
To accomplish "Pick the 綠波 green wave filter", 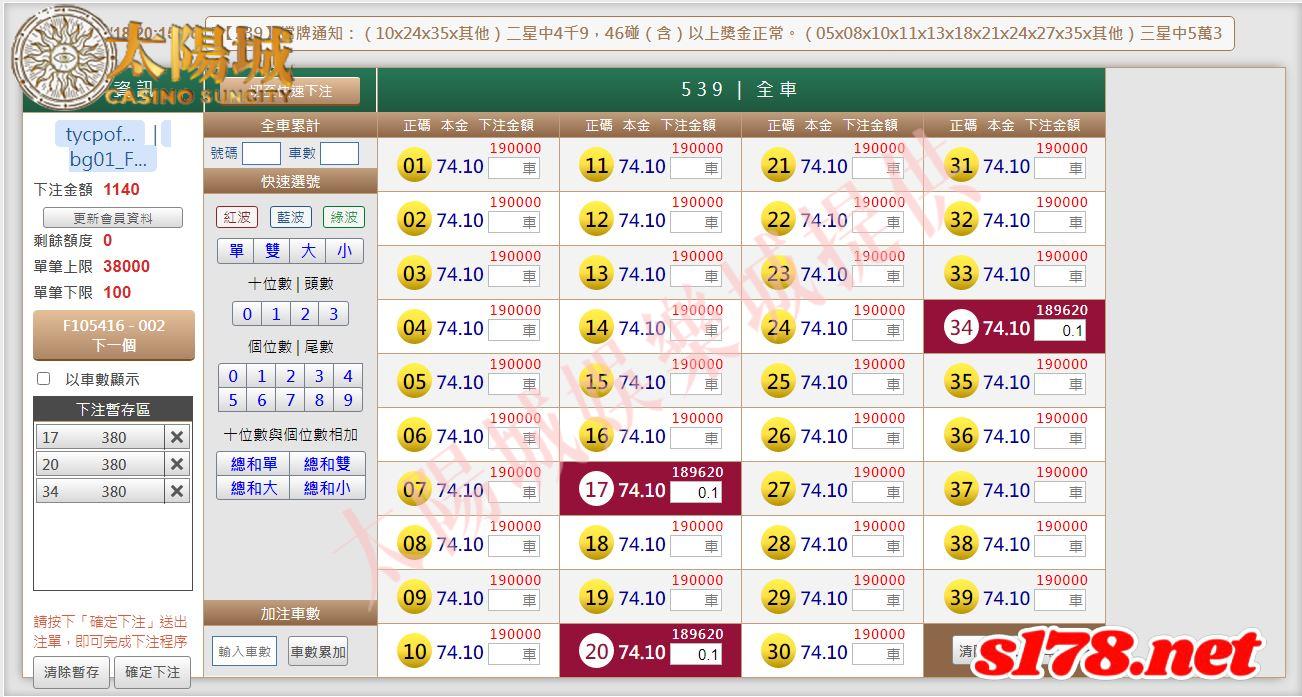I will click(343, 217).
